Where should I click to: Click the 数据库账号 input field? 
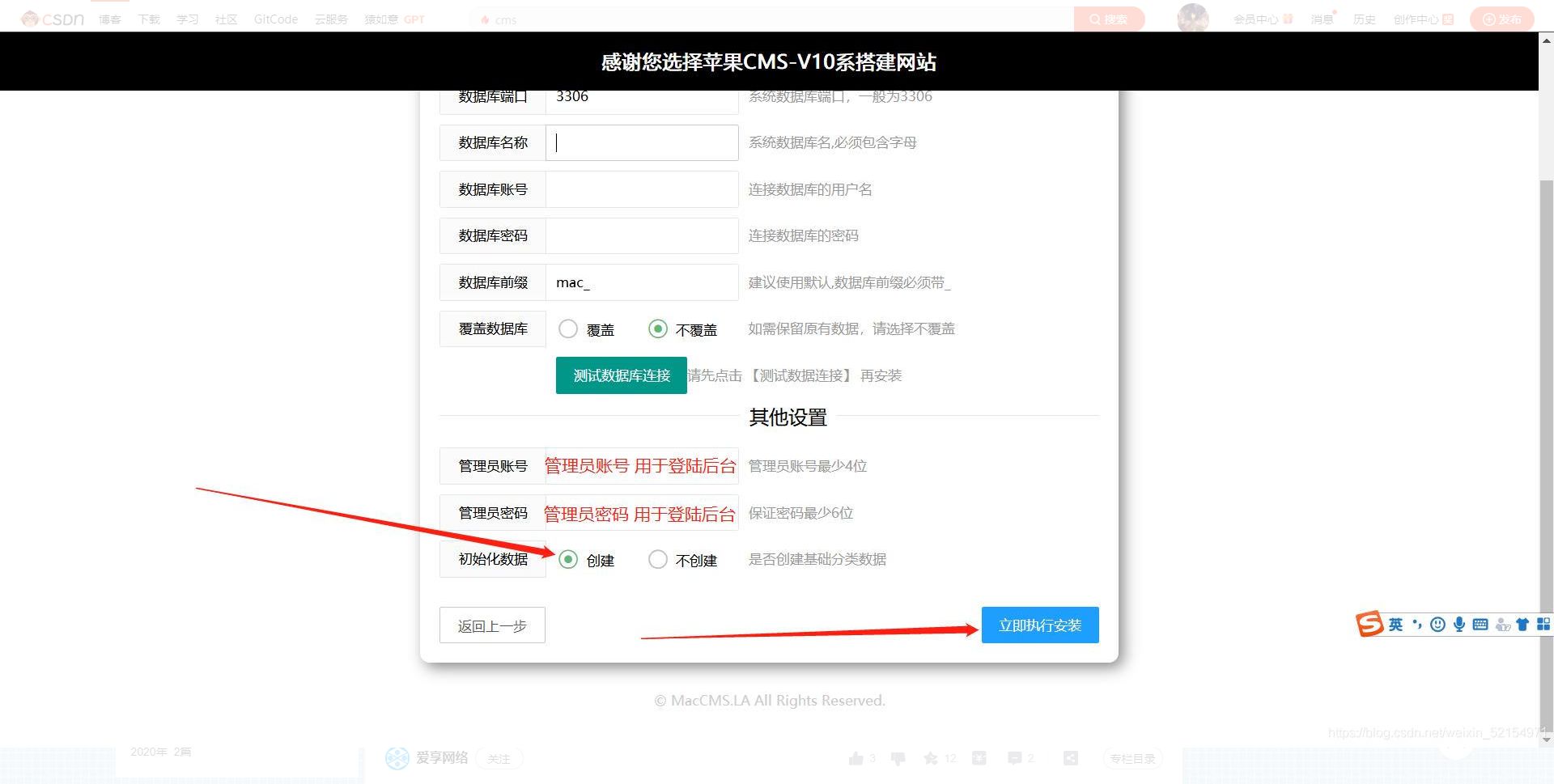[642, 189]
